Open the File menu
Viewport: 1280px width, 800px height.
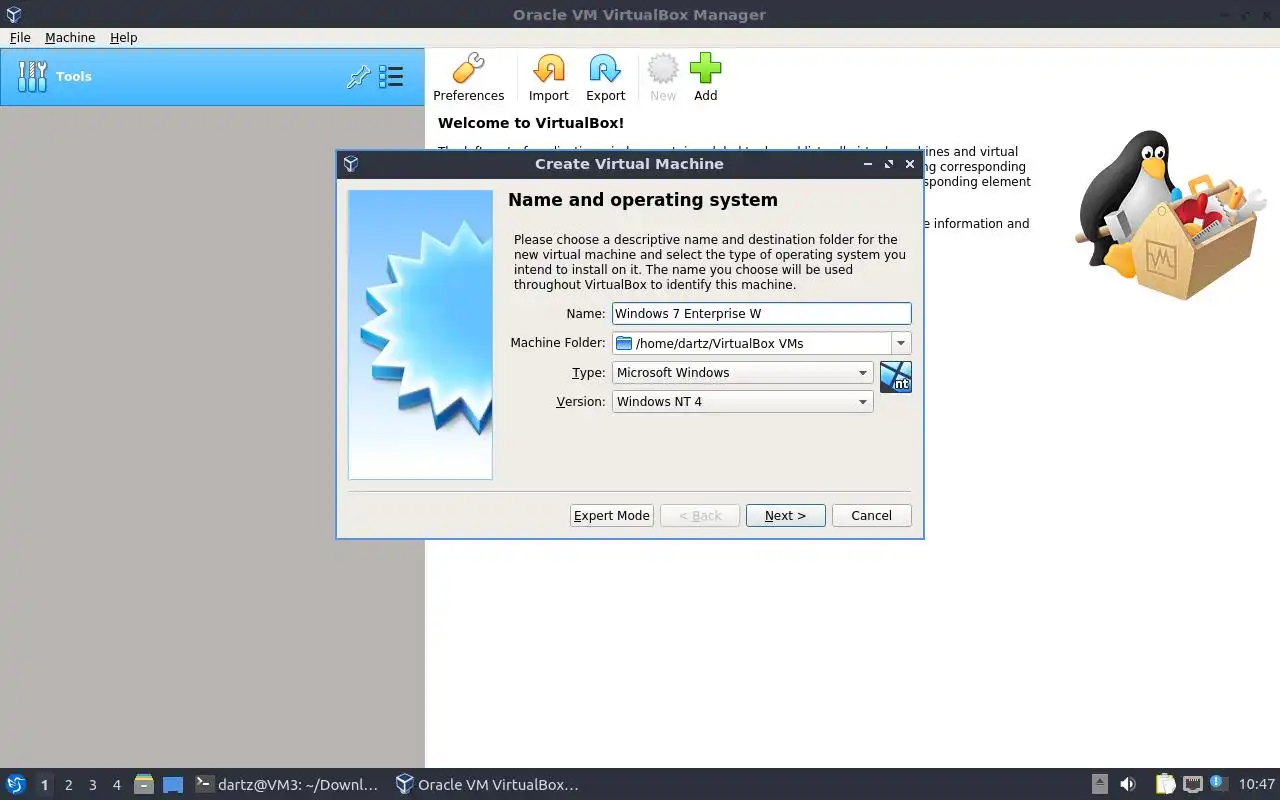coord(20,37)
